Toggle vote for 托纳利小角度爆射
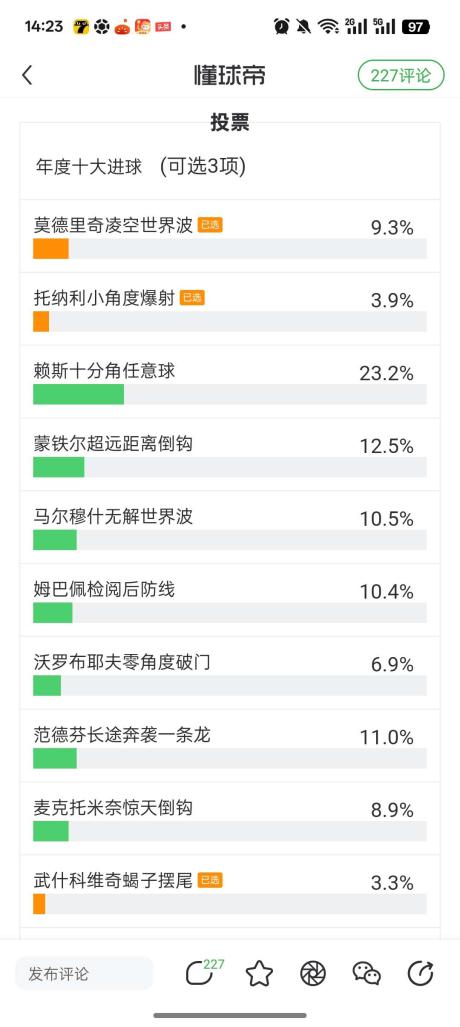Image resolution: width=460 pixels, height=1027 pixels. [230, 309]
